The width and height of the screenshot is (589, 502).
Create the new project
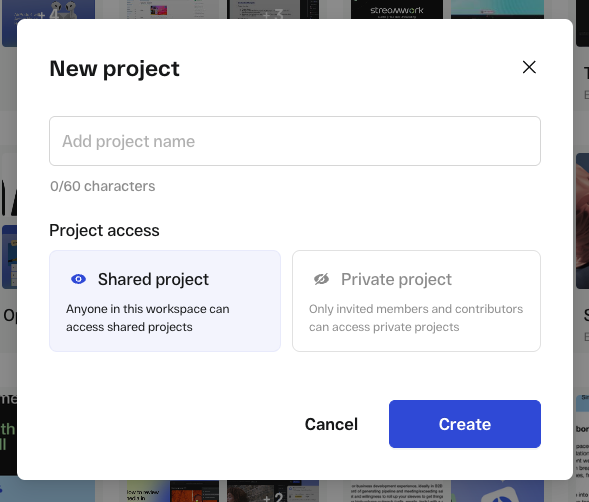[x=465, y=424]
